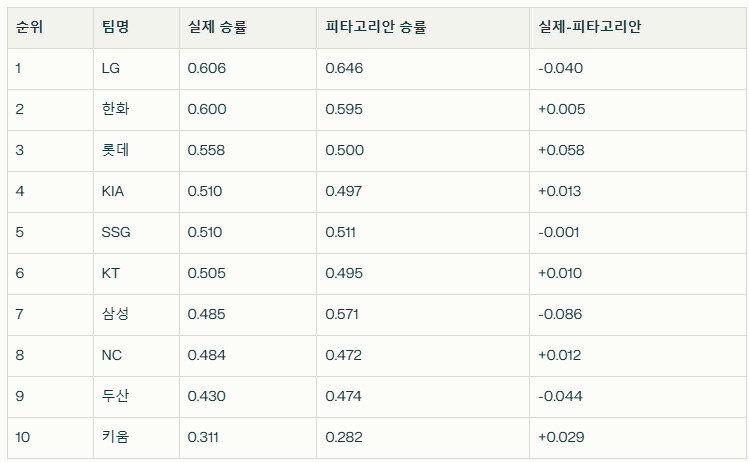Select the 삼성 team cell
749x462 pixels.
pos(136,315)
